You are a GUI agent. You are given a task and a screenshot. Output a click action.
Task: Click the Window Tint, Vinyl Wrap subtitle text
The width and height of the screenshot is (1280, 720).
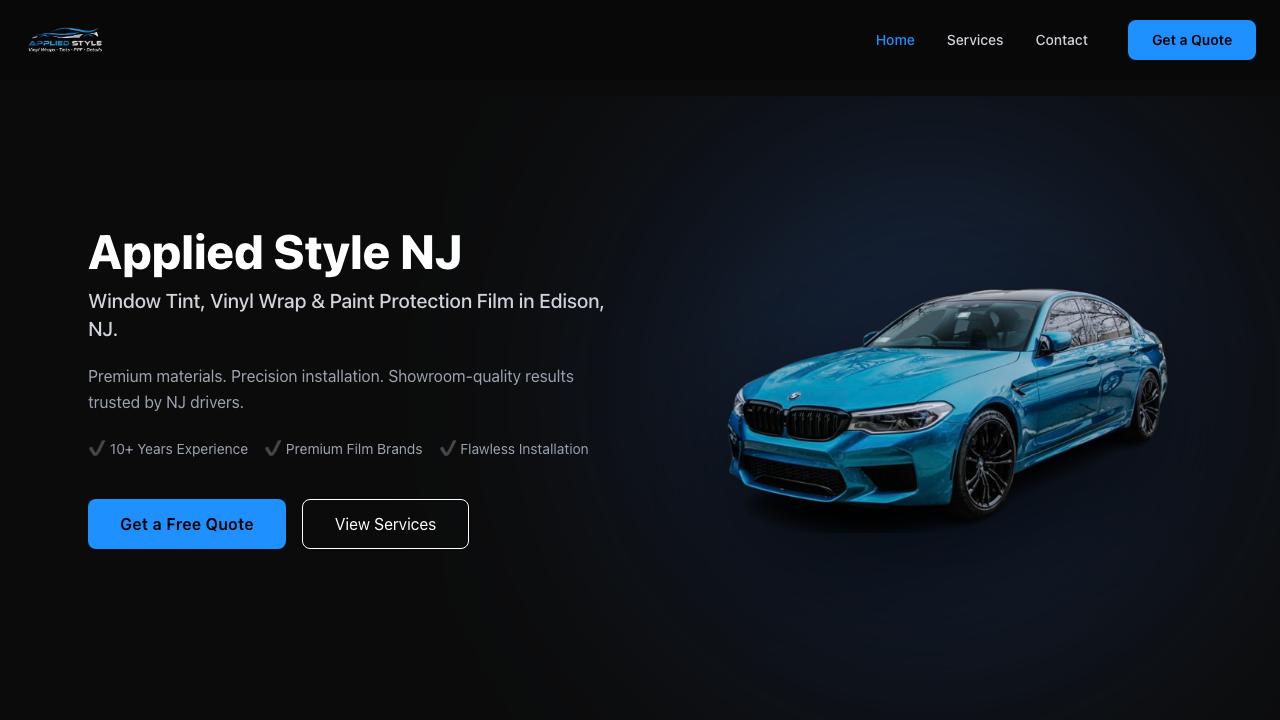(346, 315)
